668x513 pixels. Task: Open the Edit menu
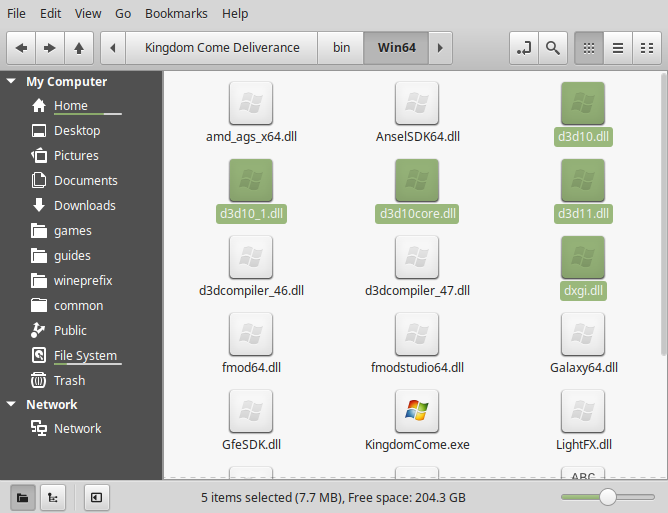tap(50, 14)
